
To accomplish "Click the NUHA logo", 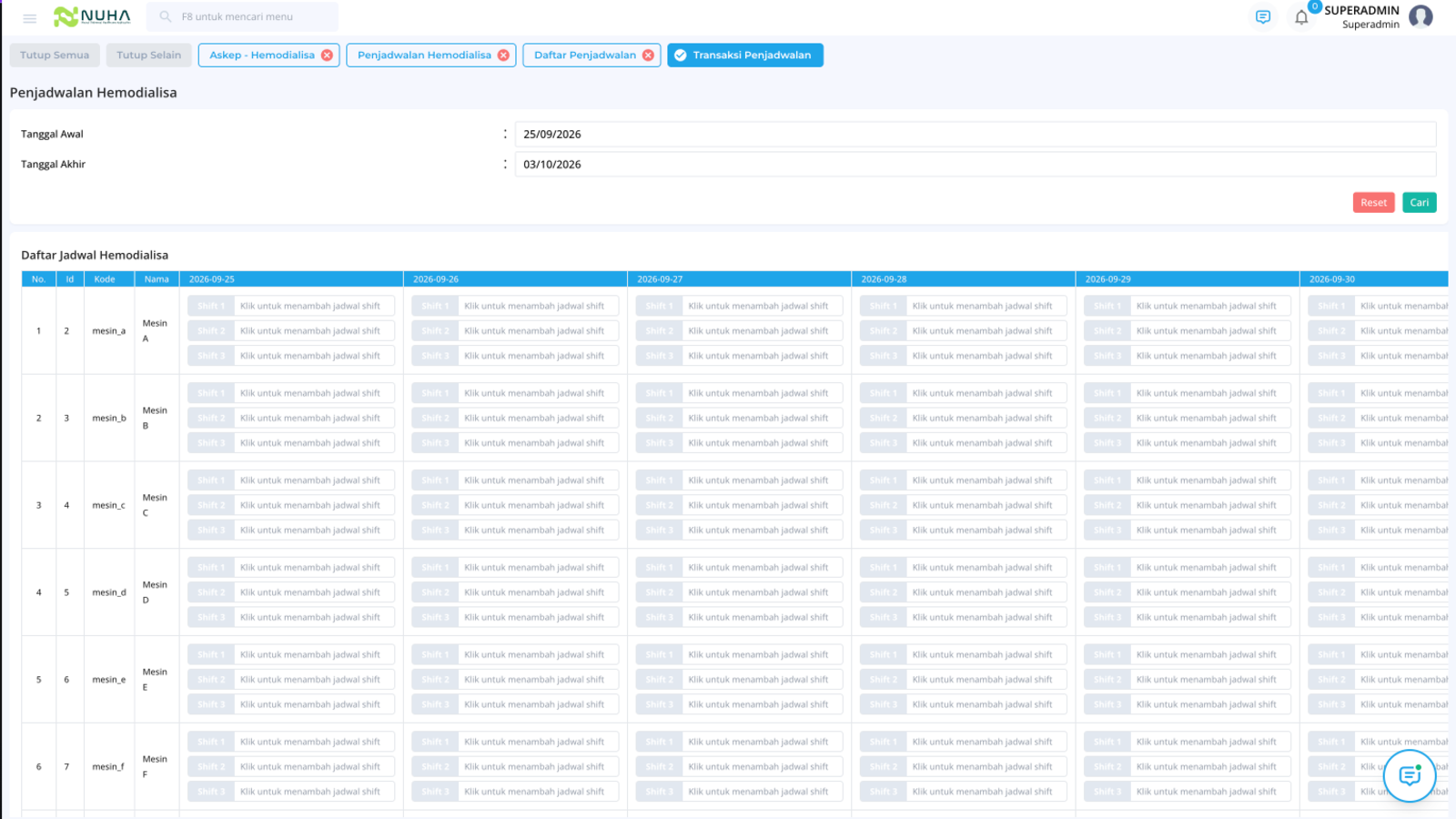I will pyautogui.click(x=92, y=16).
